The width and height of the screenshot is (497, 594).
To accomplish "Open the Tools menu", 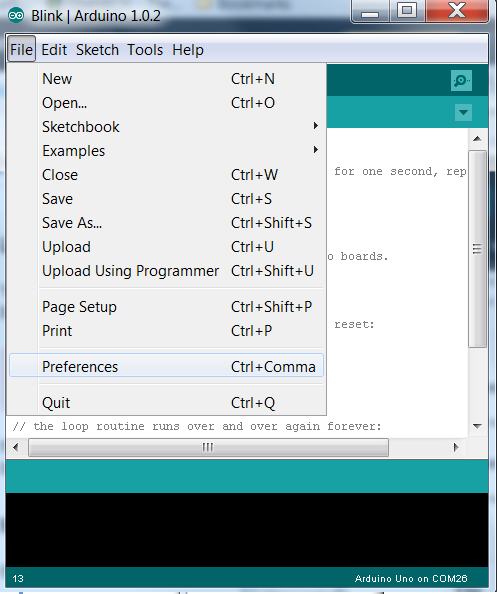I will point(145,50).
